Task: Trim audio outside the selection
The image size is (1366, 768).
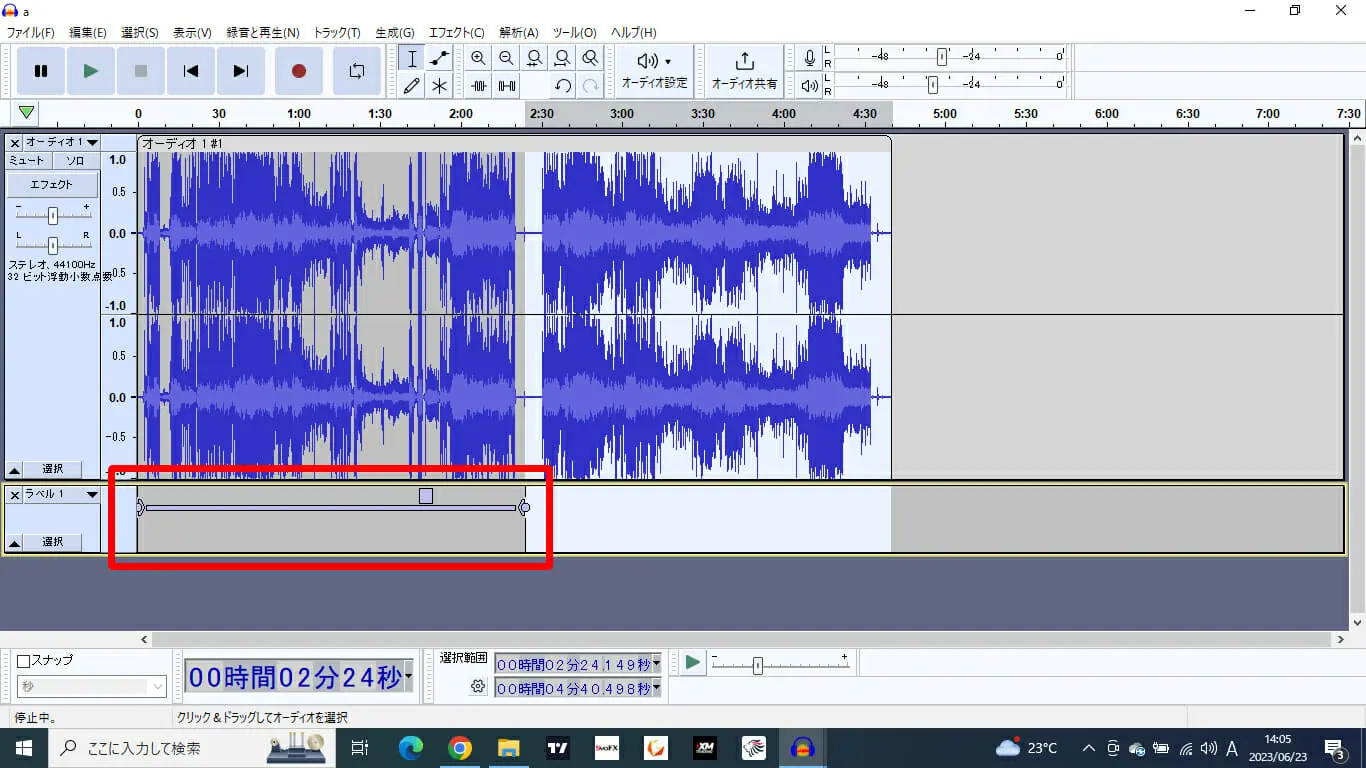Action: (x=479, y=86)
